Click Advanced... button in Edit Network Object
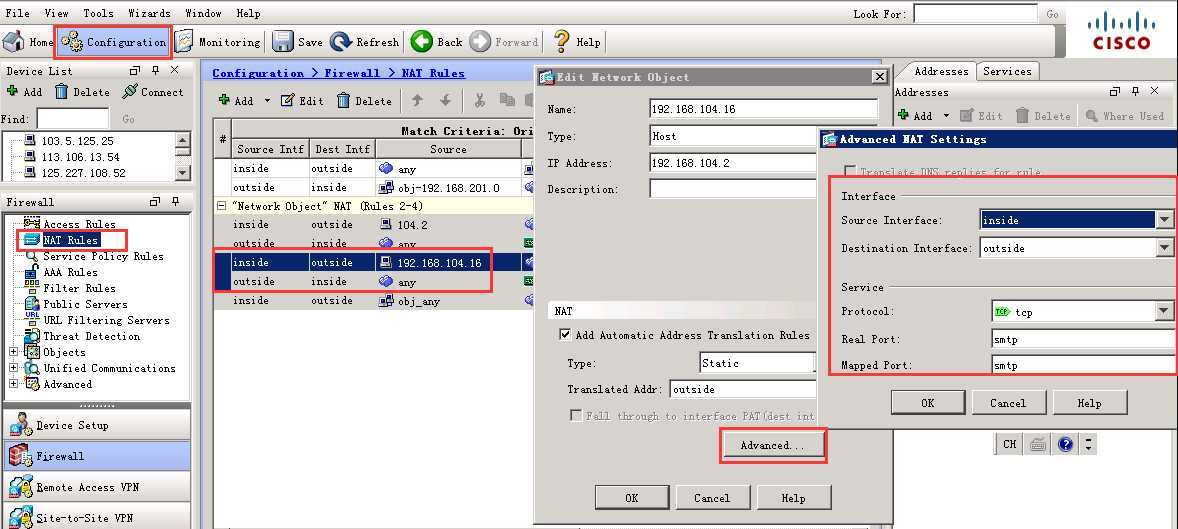 tap(772, 446)
